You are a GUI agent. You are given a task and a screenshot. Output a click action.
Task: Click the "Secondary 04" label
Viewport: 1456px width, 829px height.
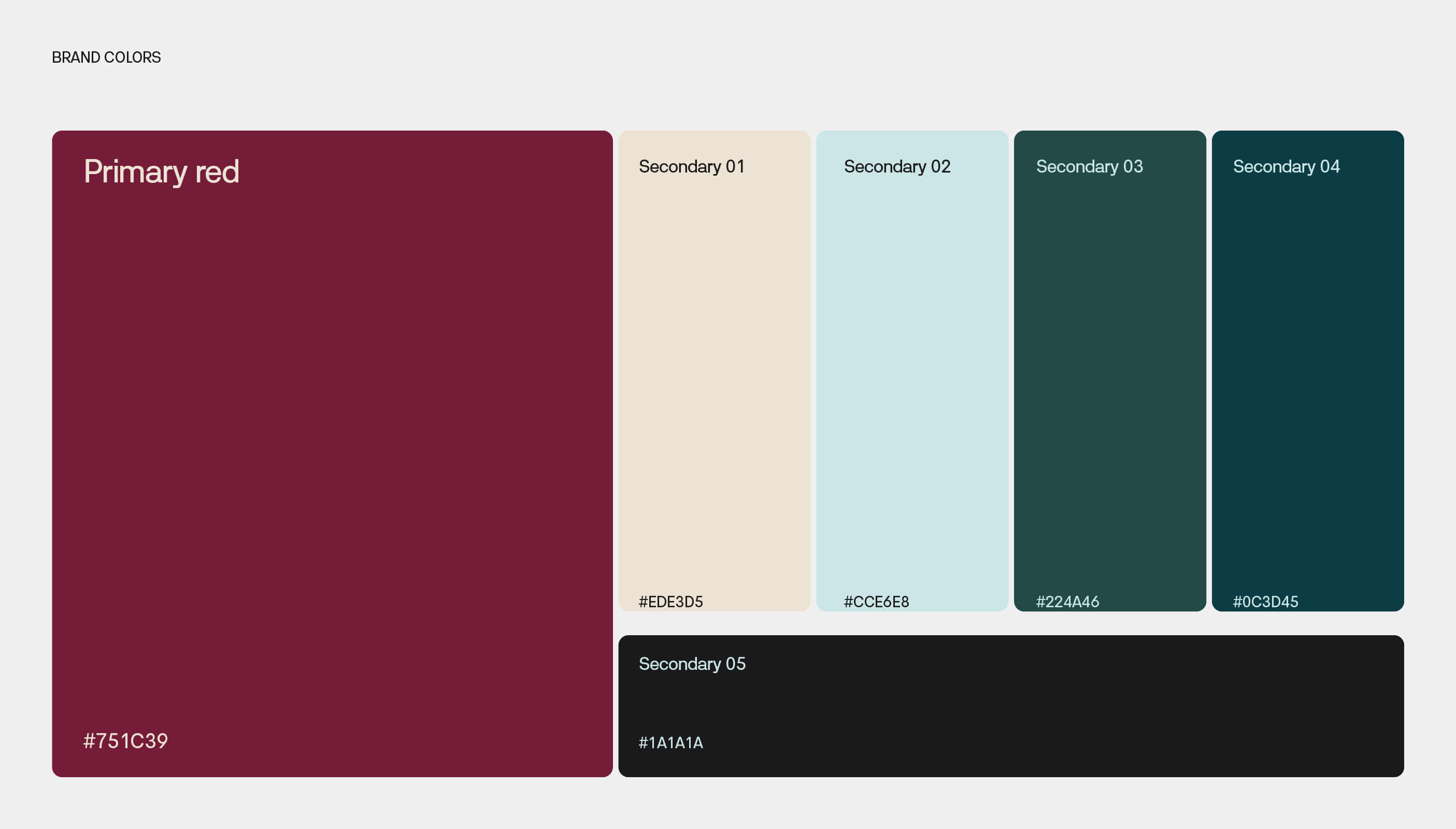pyautogui.click(x=1287, y=167)
